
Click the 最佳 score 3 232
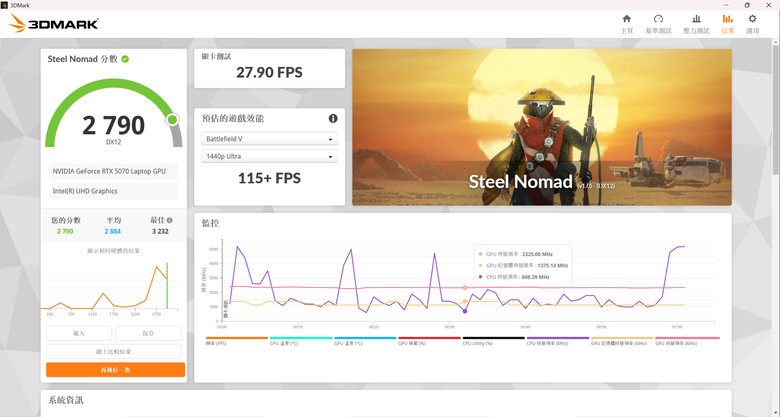(160, 231)
